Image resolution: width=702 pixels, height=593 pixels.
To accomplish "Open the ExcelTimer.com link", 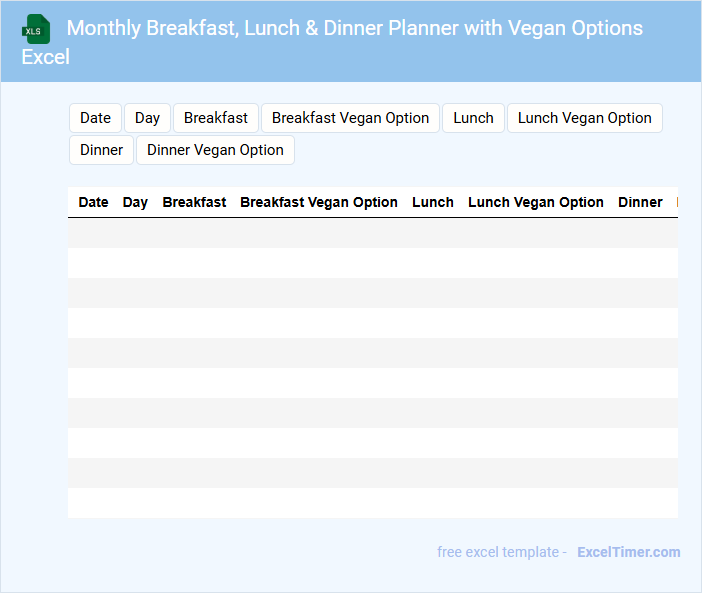I will pyautogui.click(x=628, y=552).
